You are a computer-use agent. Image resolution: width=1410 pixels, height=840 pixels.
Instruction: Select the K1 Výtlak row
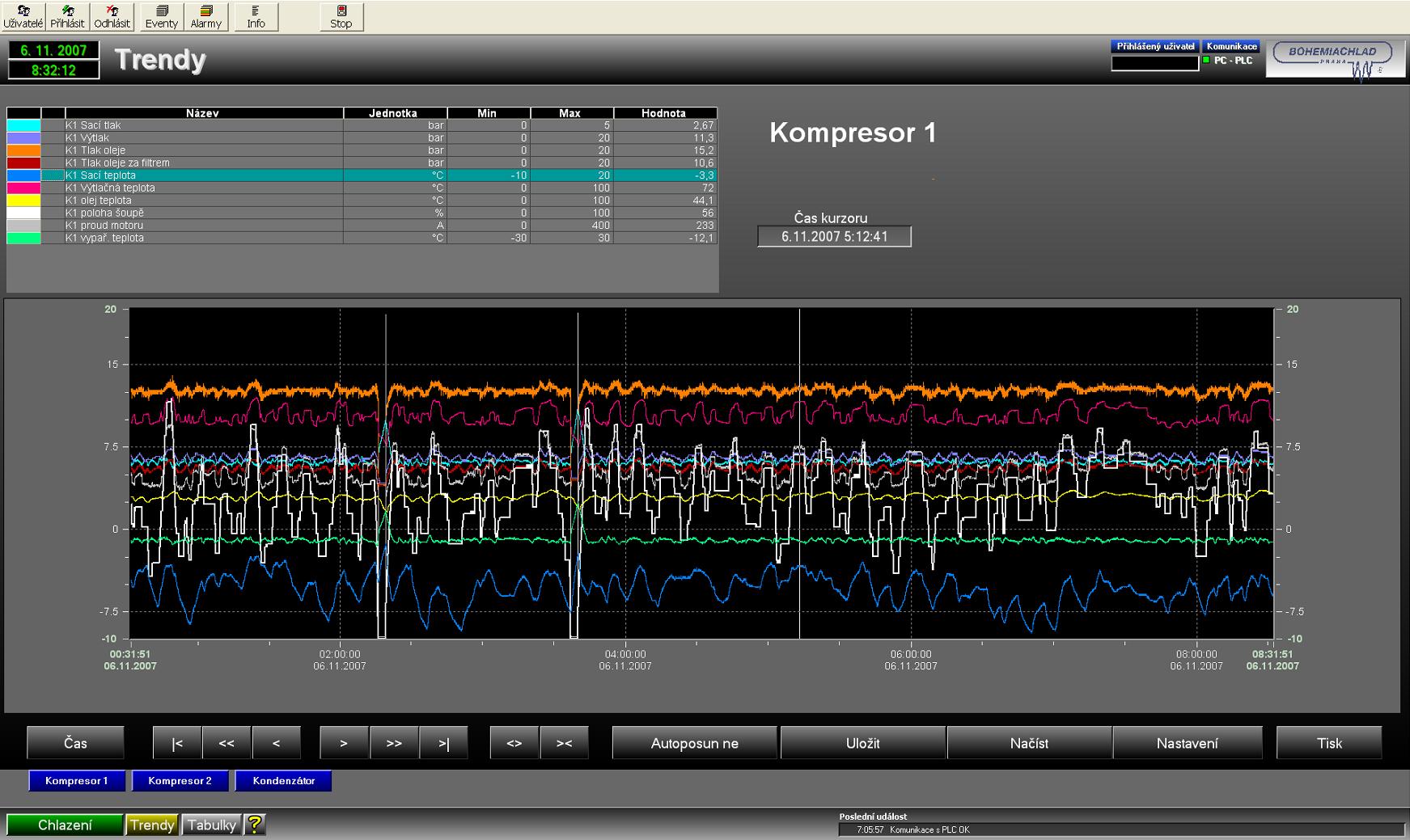click(362, 137)
